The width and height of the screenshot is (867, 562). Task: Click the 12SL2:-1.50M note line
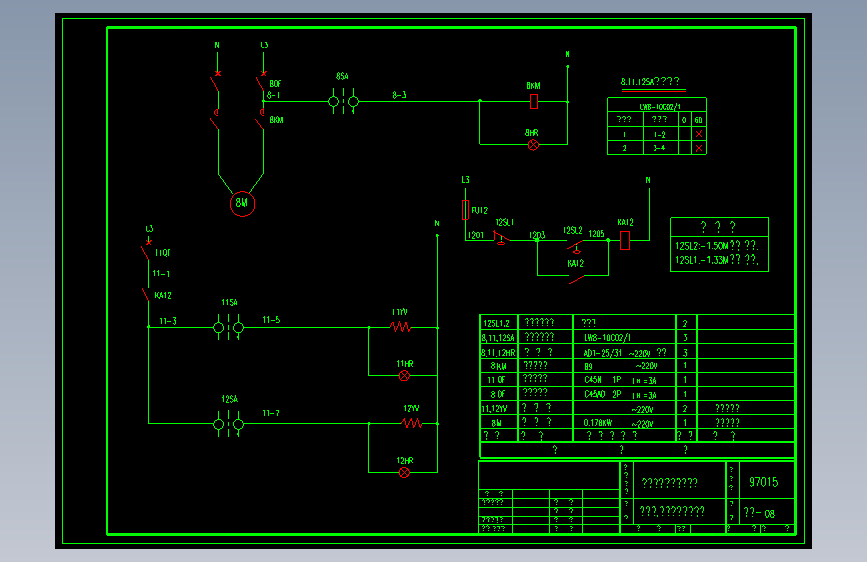(x=716, y=246)
